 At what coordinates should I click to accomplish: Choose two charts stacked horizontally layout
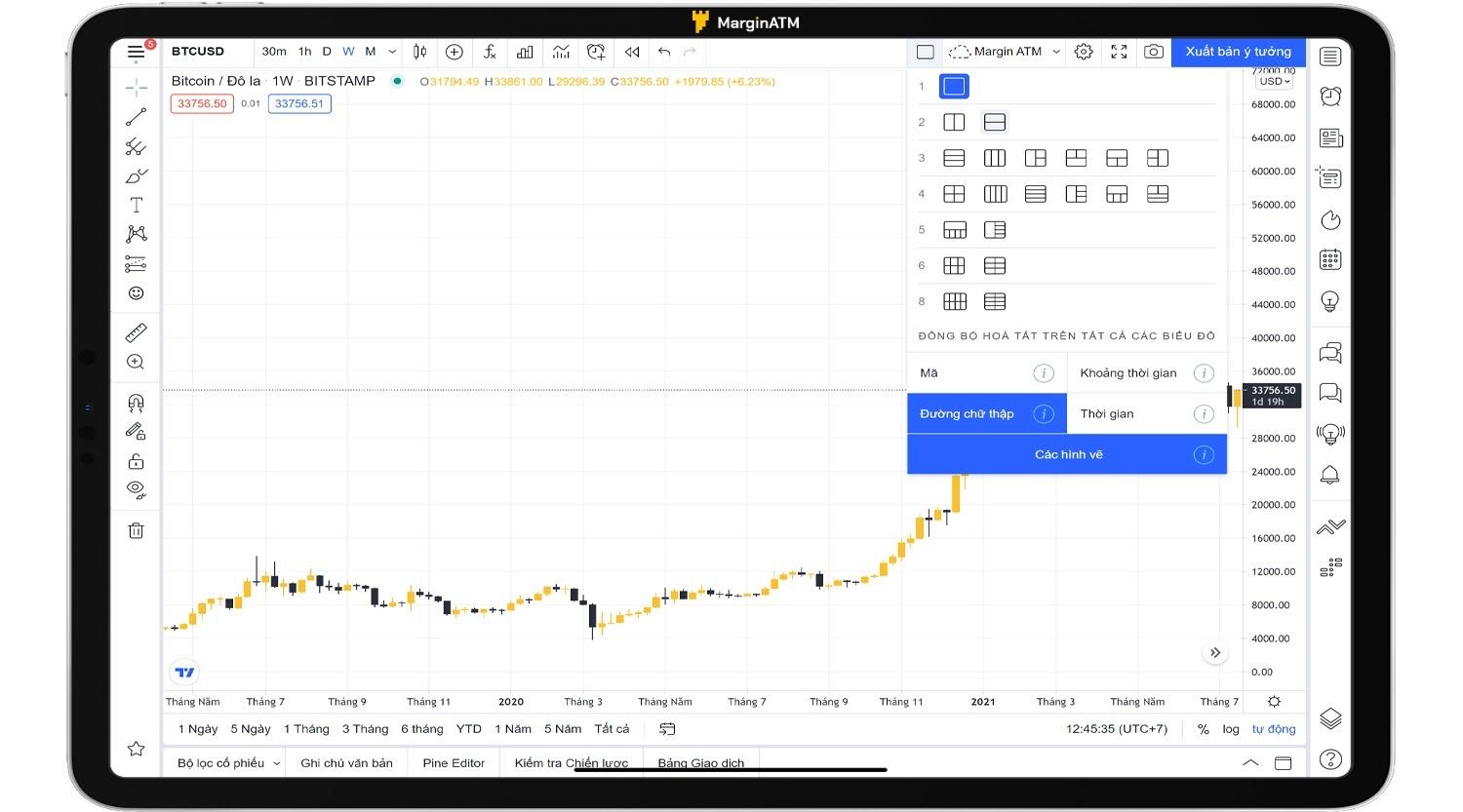click(995, 123)
